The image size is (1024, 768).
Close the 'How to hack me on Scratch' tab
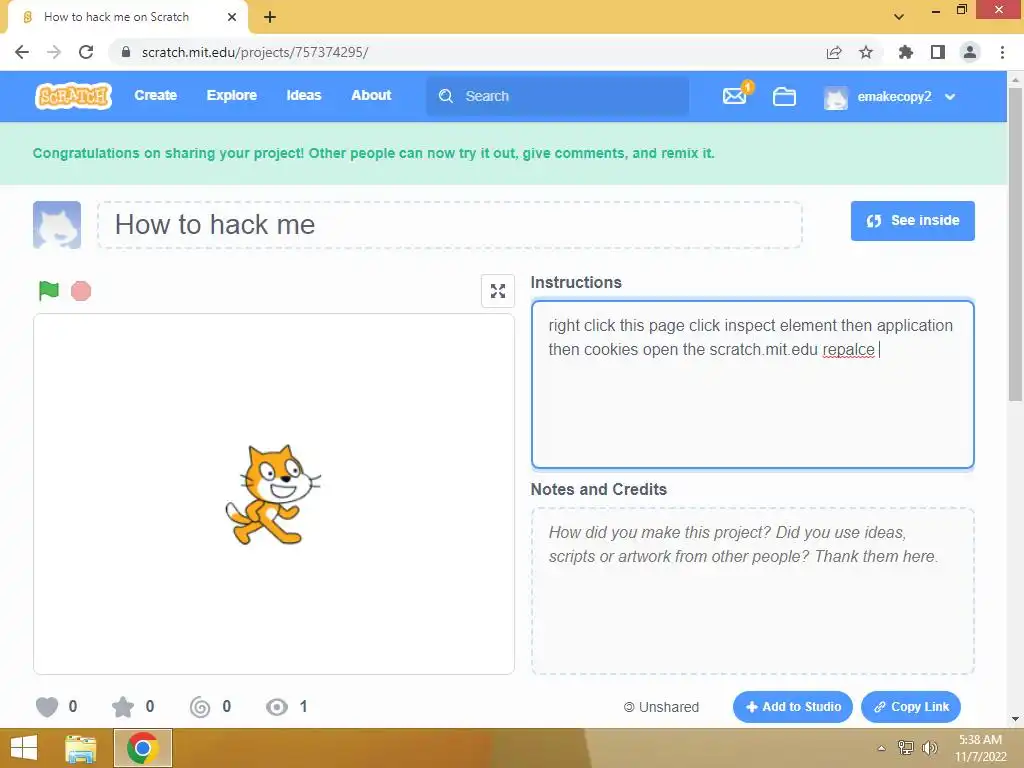click(232, 17)
